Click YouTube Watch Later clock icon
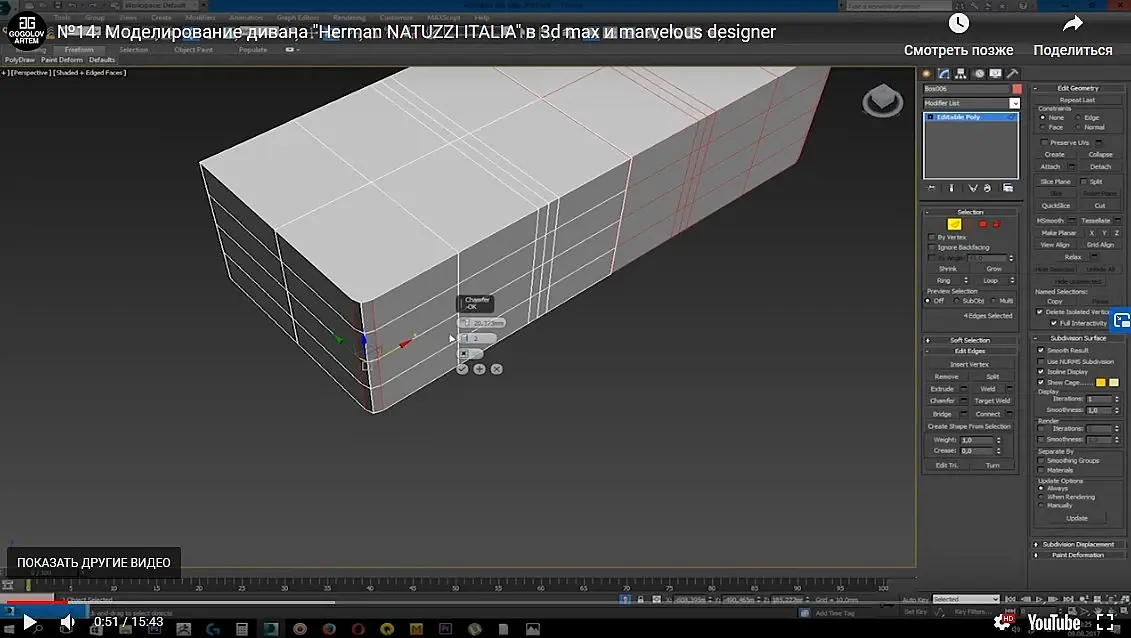Image resolution: width=1131 pixels, height=638 pixels. [958, 24]
